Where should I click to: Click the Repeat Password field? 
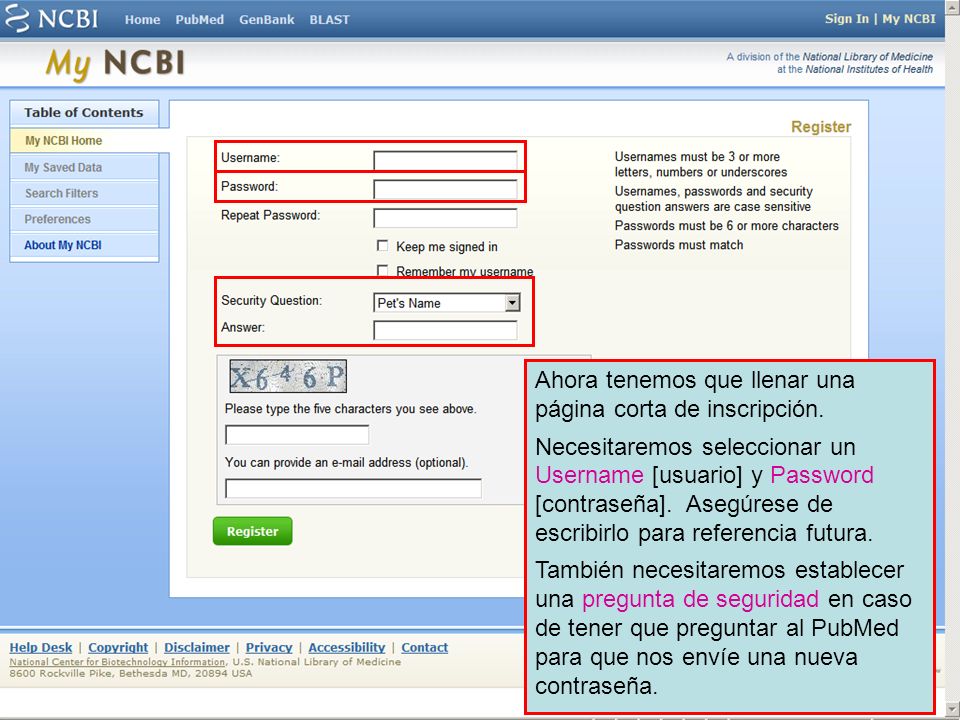445,218
